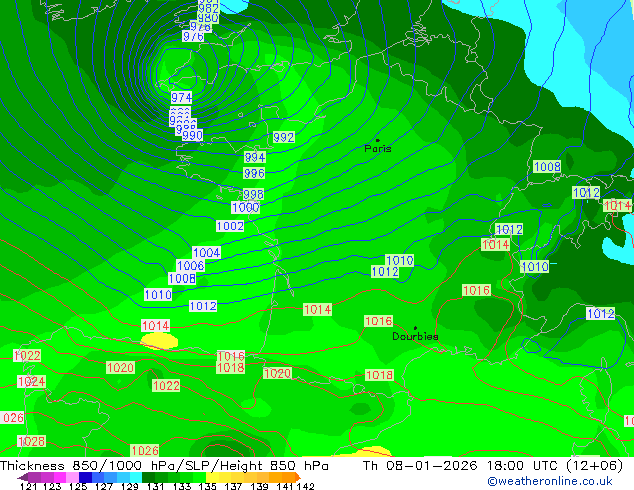Click the legend value 129
The image size is (634, 490).
tap(130, 486)
